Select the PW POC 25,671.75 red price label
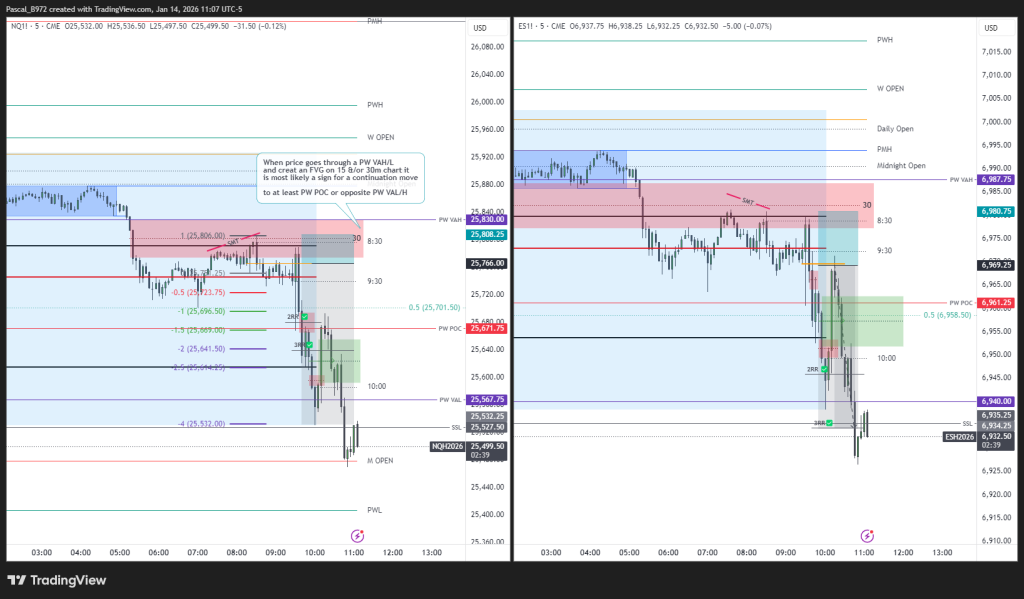Viewport: 1024px width, 599px height. [x=485, y=328]
